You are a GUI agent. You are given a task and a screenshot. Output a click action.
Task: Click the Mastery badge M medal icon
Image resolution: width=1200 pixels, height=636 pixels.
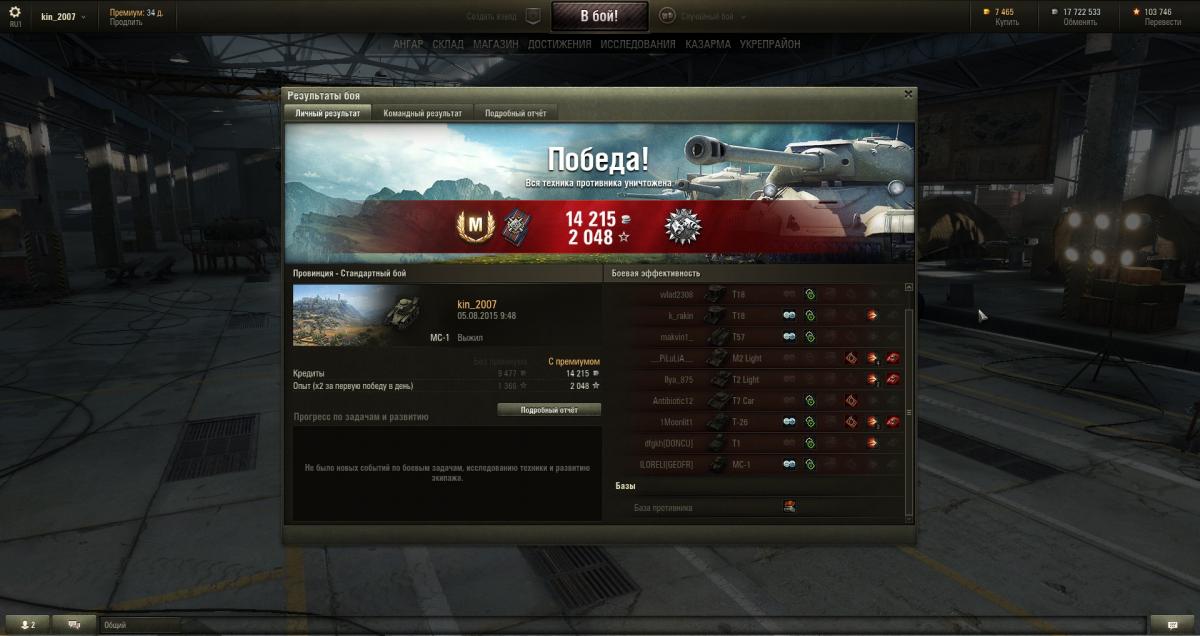point(470,225)
